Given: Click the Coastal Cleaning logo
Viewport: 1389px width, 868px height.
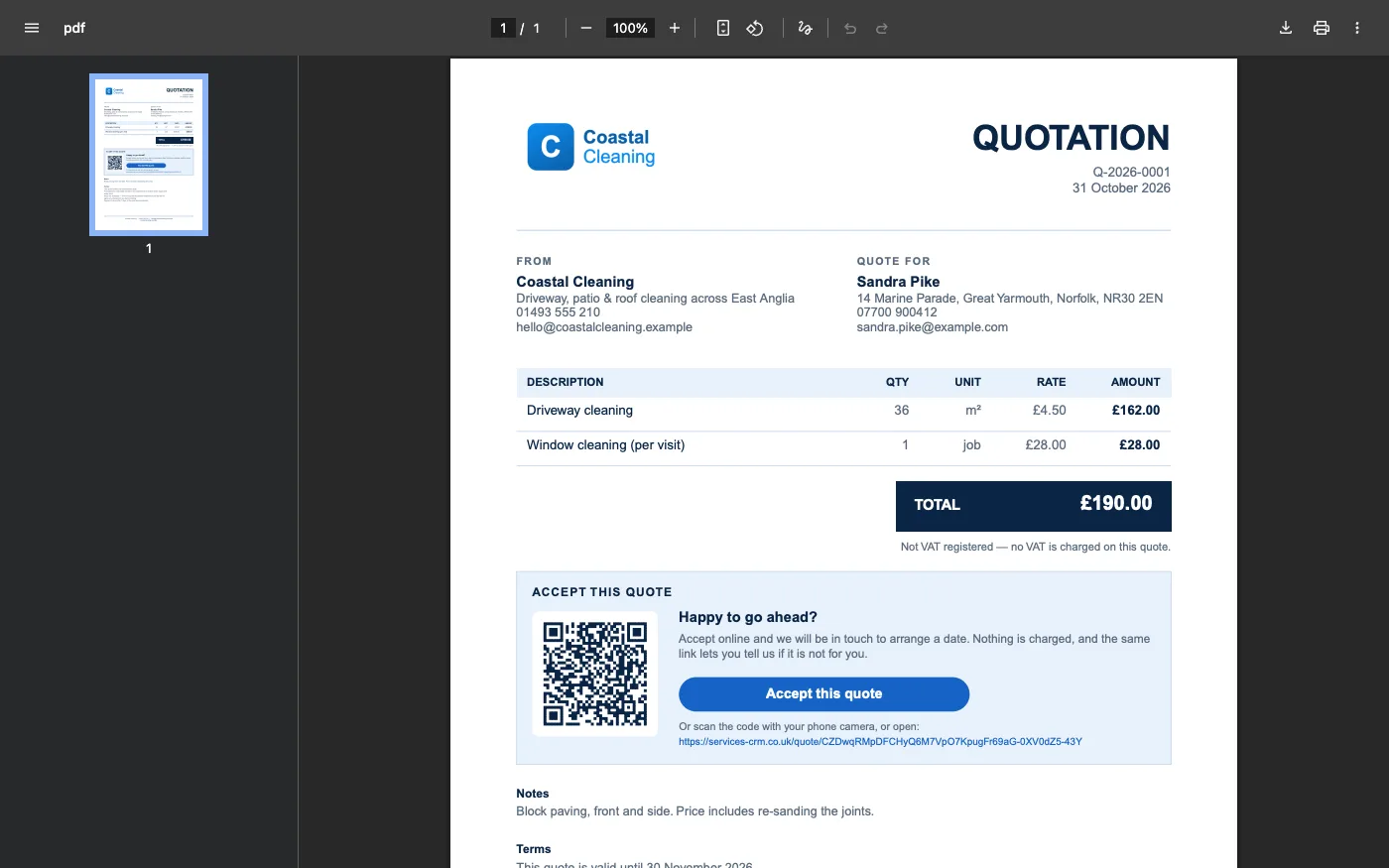Looking at the screenshot, I should coord(591,147).
